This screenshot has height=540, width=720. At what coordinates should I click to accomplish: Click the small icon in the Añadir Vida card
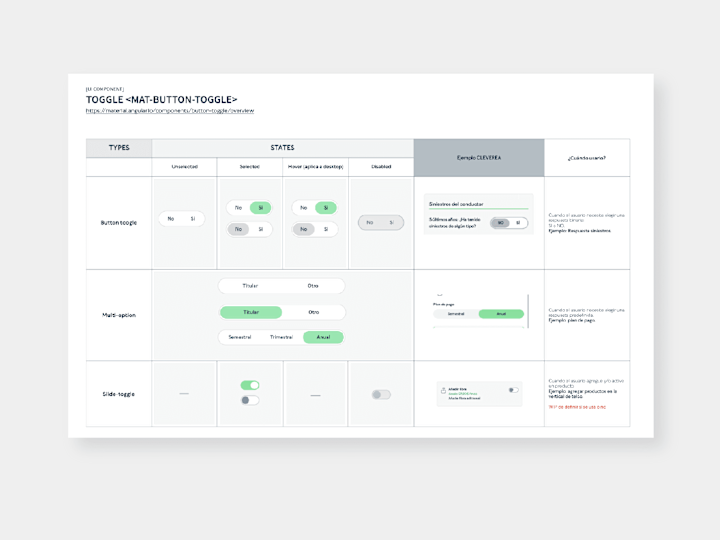(x=443, y=391)
